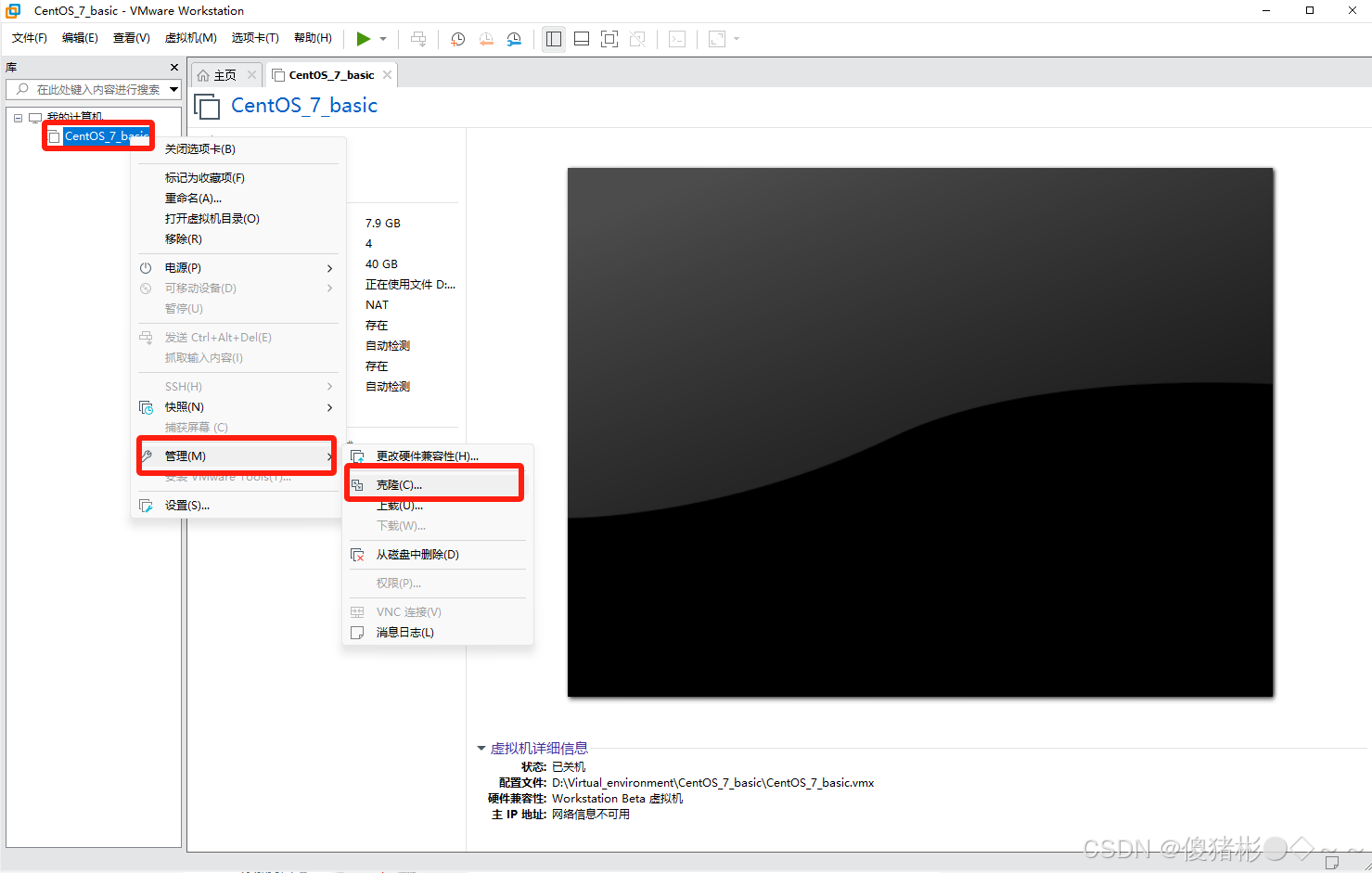Open the 编辑(E) menu
The image size is (1372, 873).
coord(80,38)
